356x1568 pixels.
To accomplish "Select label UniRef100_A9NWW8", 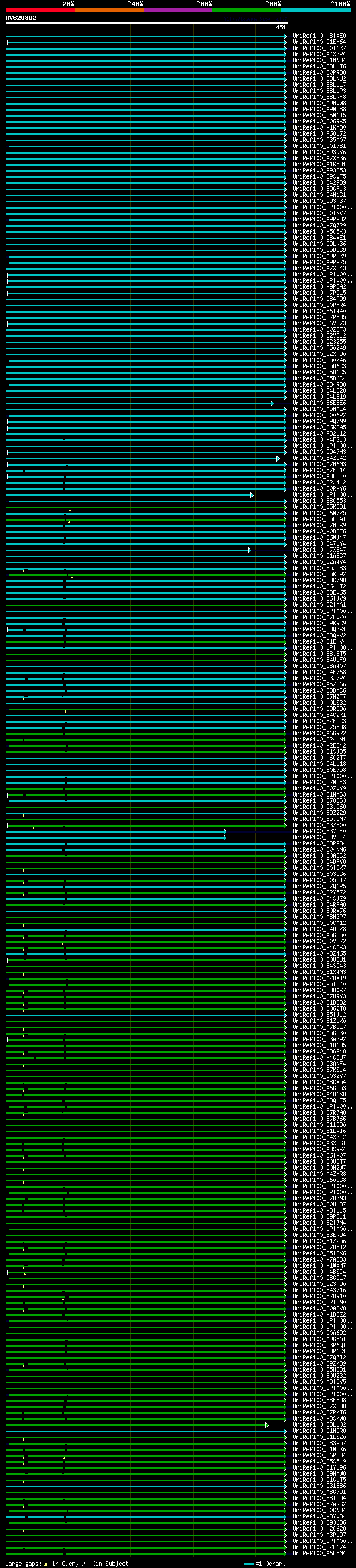I will [319, 103].
